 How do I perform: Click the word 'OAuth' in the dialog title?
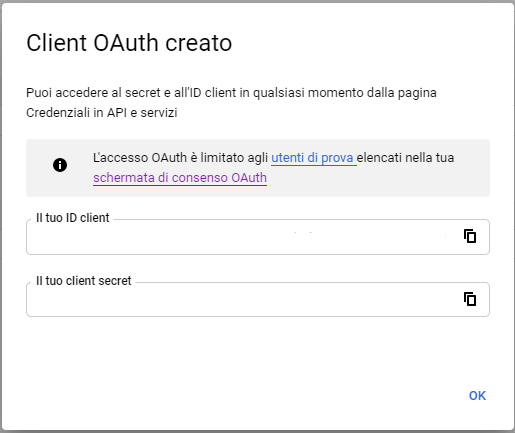click(126, 43)
